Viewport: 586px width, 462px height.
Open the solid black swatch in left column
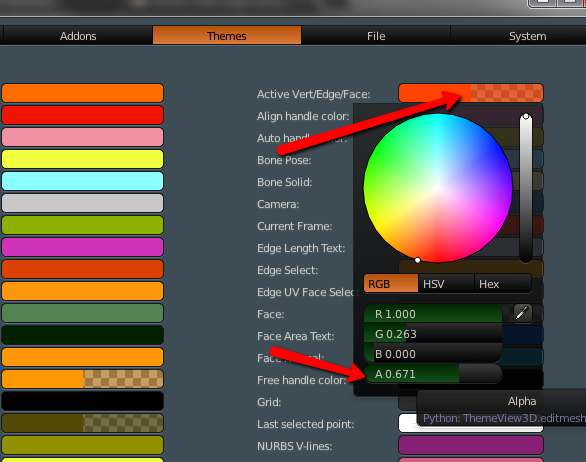click(x=83, y=401)
